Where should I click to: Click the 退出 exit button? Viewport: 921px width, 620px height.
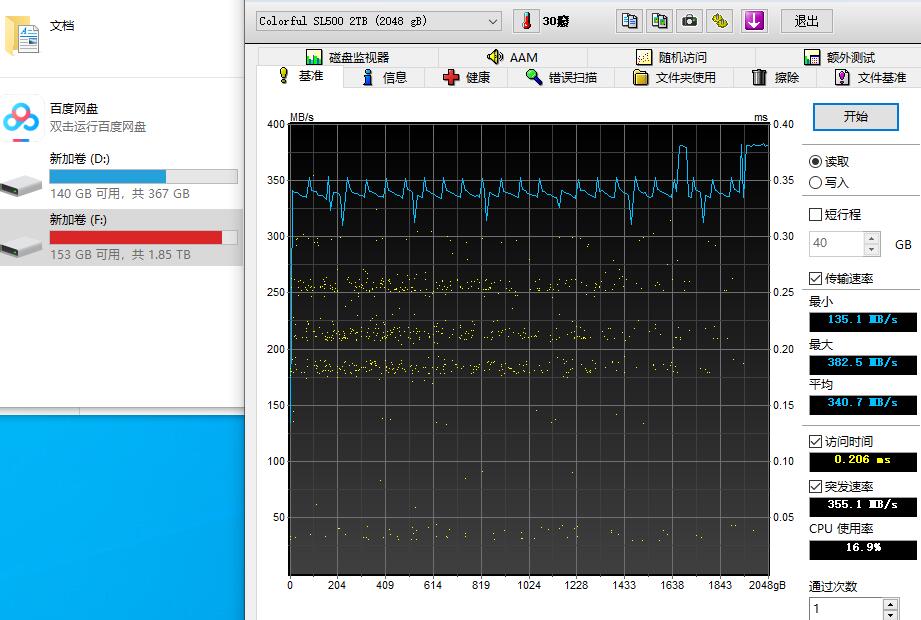click(x=806, y=21)
